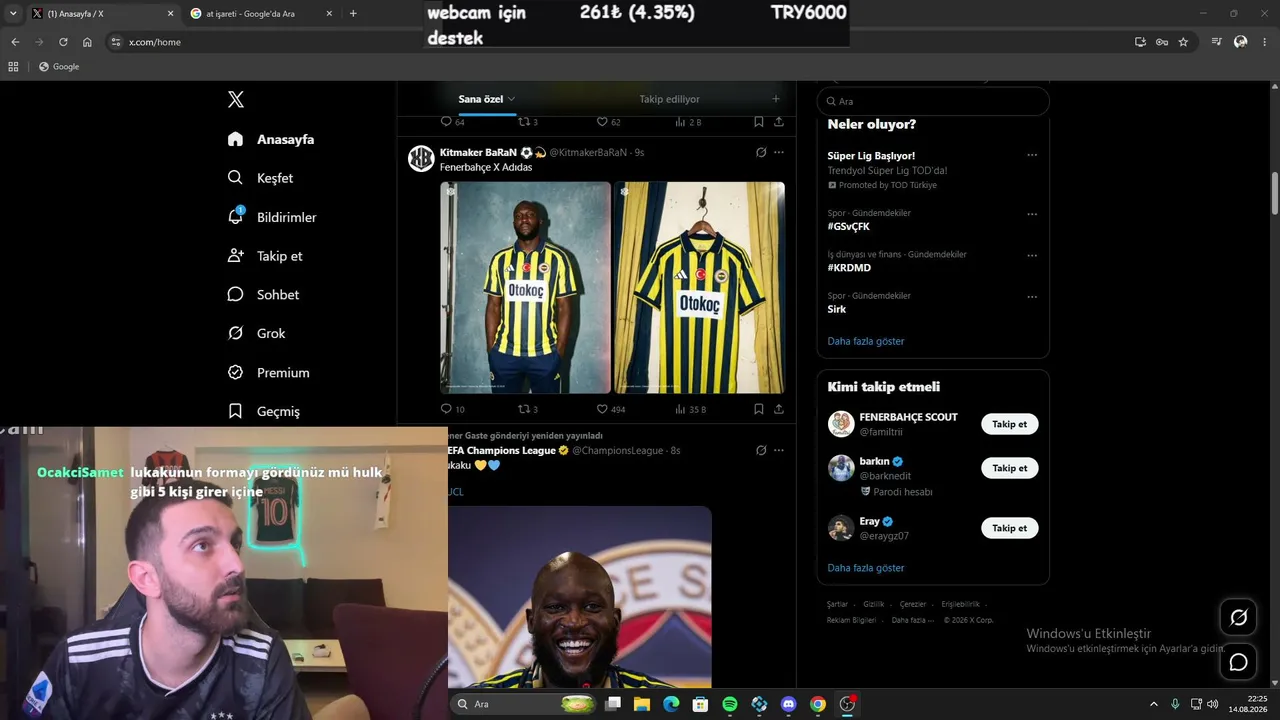Open options for #GSvÇFK trend
The image size is (1280, 720).
coord(1032,214)
